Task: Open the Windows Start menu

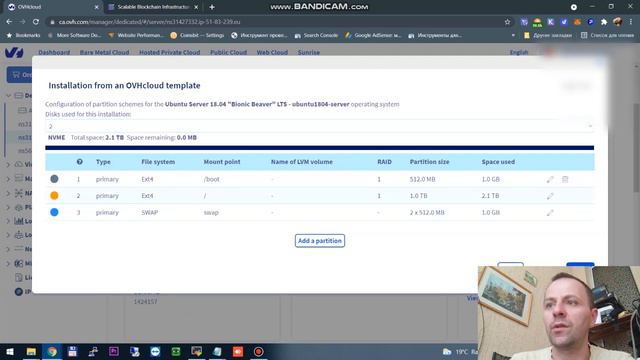Action: point(10,351)
